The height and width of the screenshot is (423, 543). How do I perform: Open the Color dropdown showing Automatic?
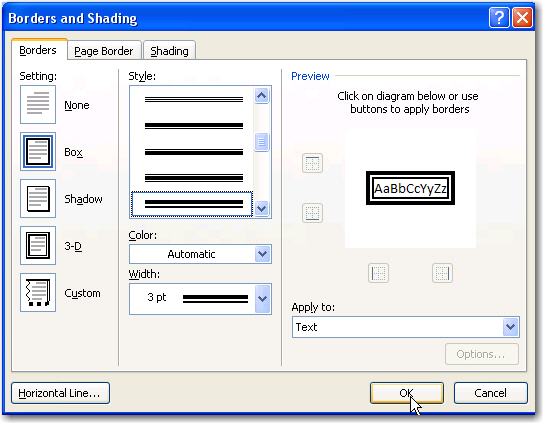coord(200,254)
